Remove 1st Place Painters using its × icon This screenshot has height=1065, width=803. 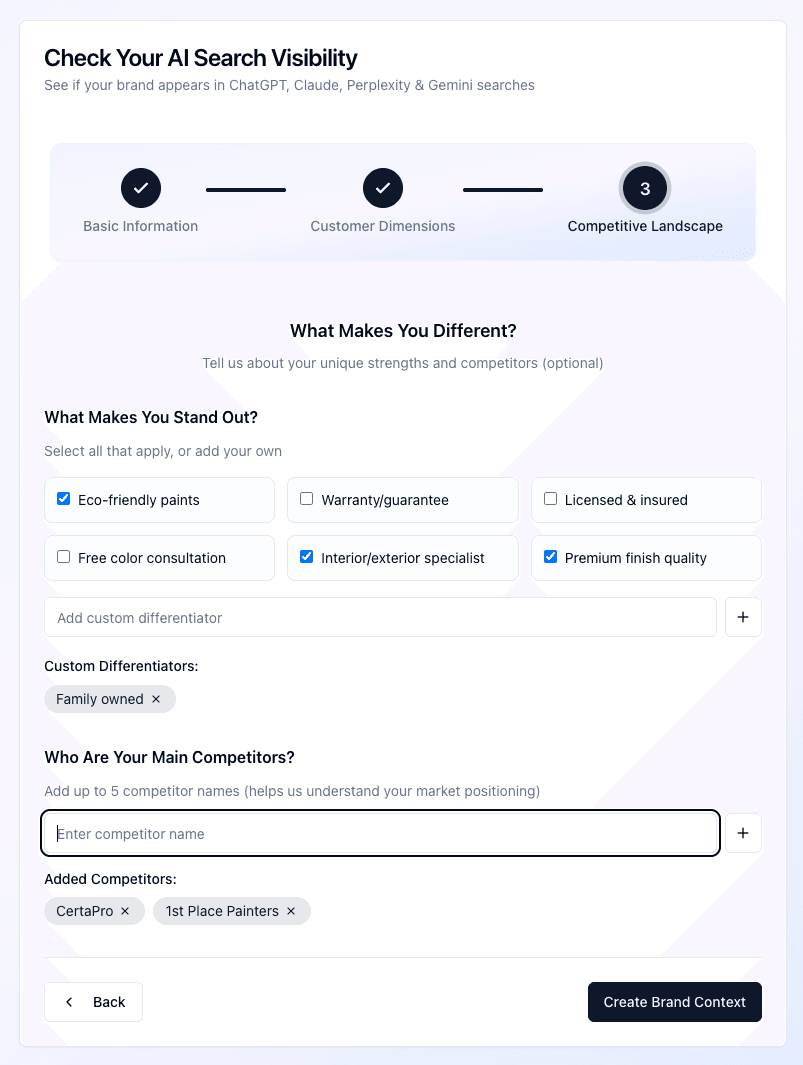click(290, 911)
